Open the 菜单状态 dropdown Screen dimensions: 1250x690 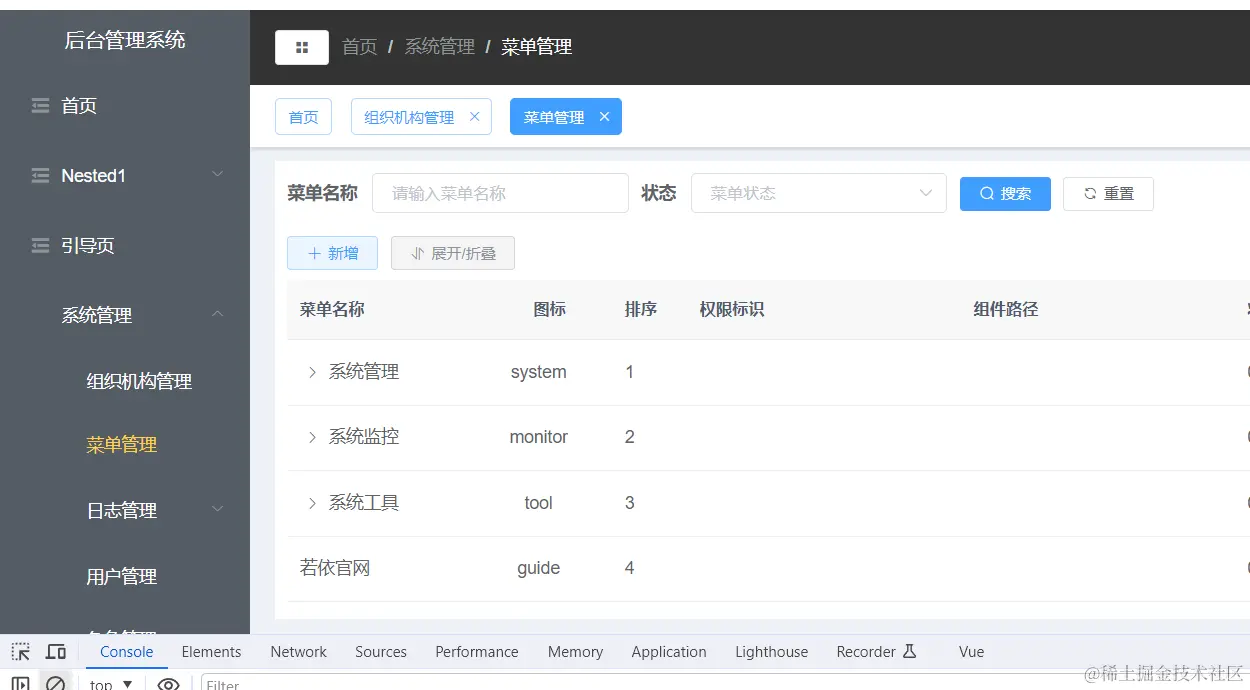tap(819, 193)
